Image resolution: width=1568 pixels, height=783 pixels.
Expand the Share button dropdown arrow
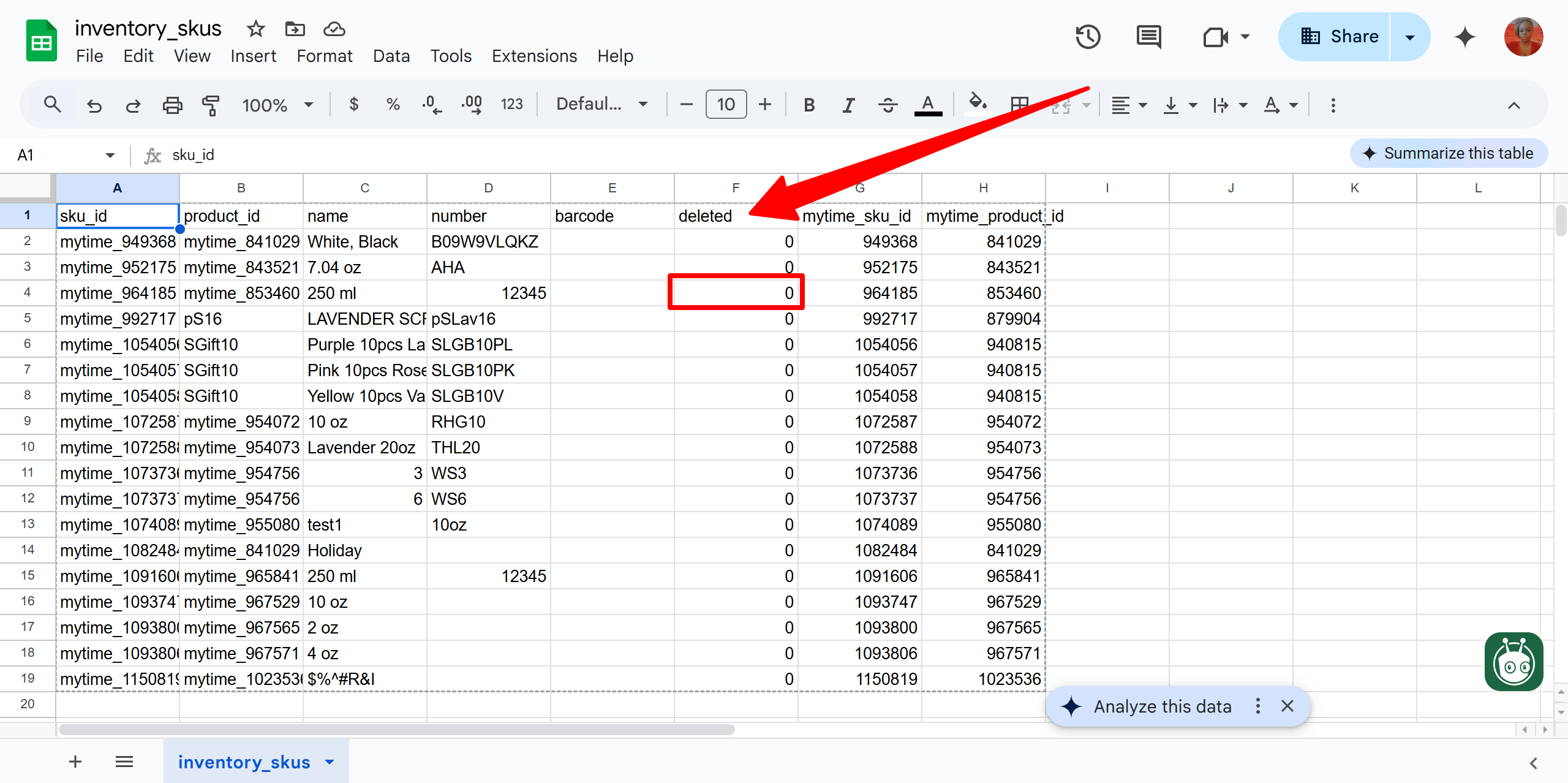point(1410,37)
